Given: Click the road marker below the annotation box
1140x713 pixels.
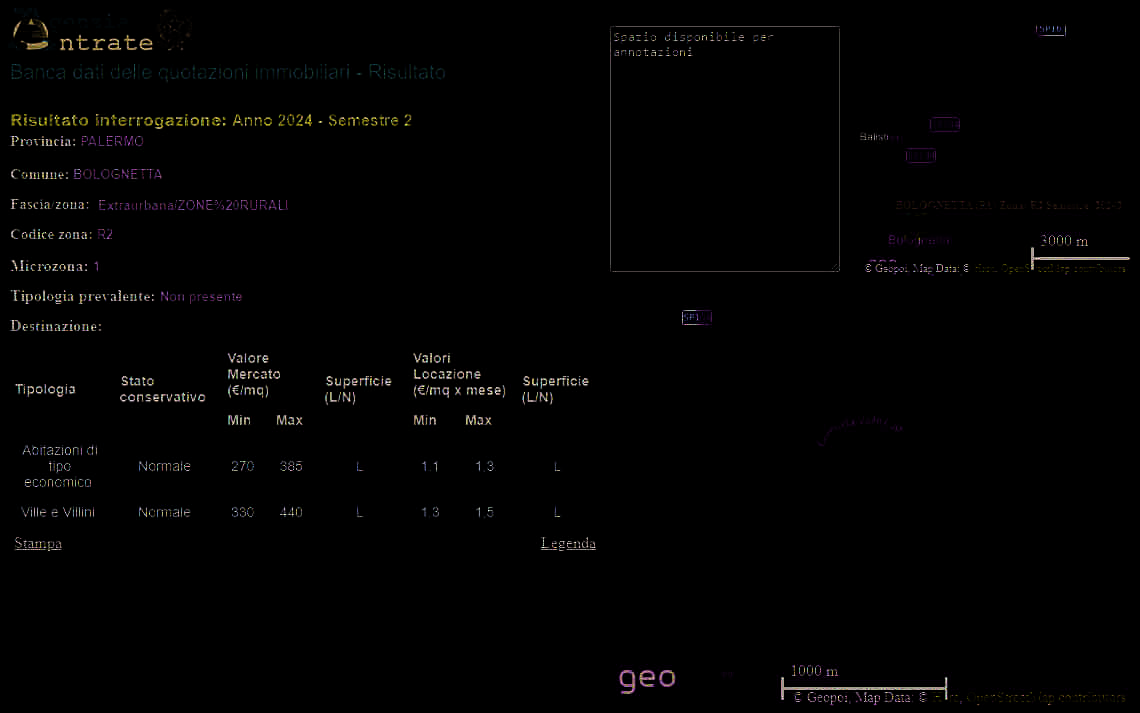Looking at the screenshot, I should [x=696, y=317].
